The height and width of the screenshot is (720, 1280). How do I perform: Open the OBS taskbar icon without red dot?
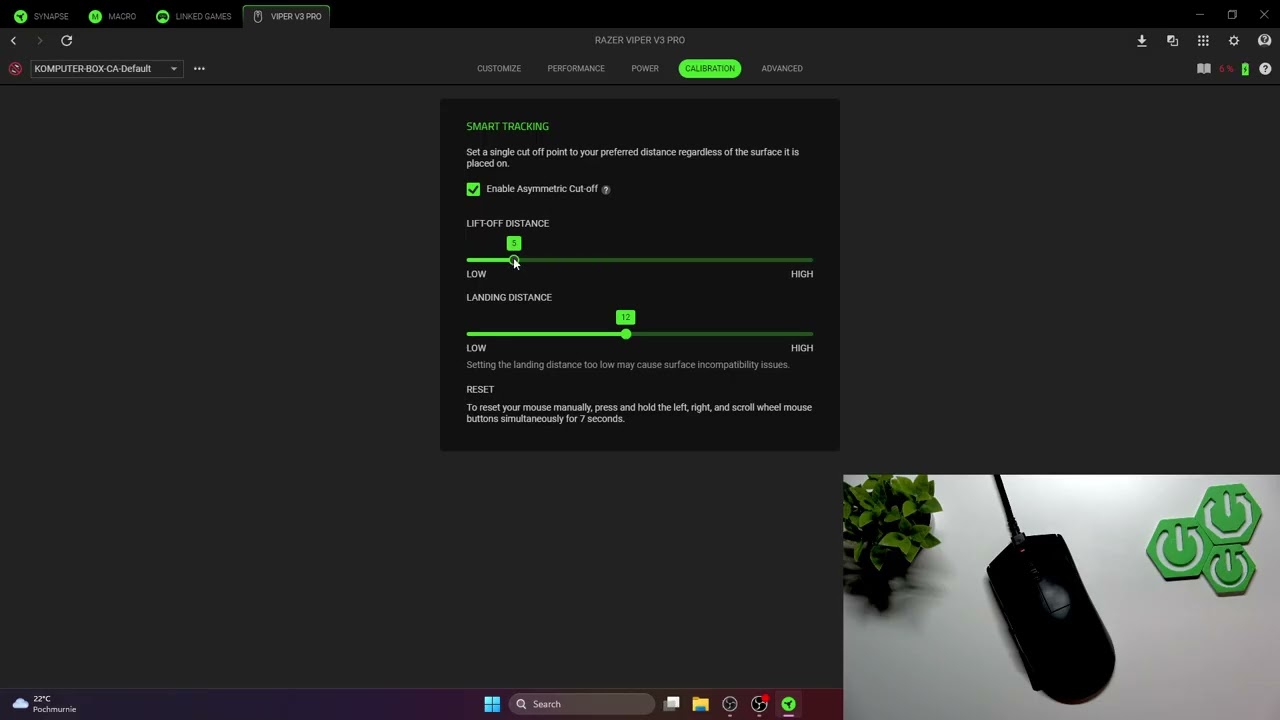click(730, 704)
